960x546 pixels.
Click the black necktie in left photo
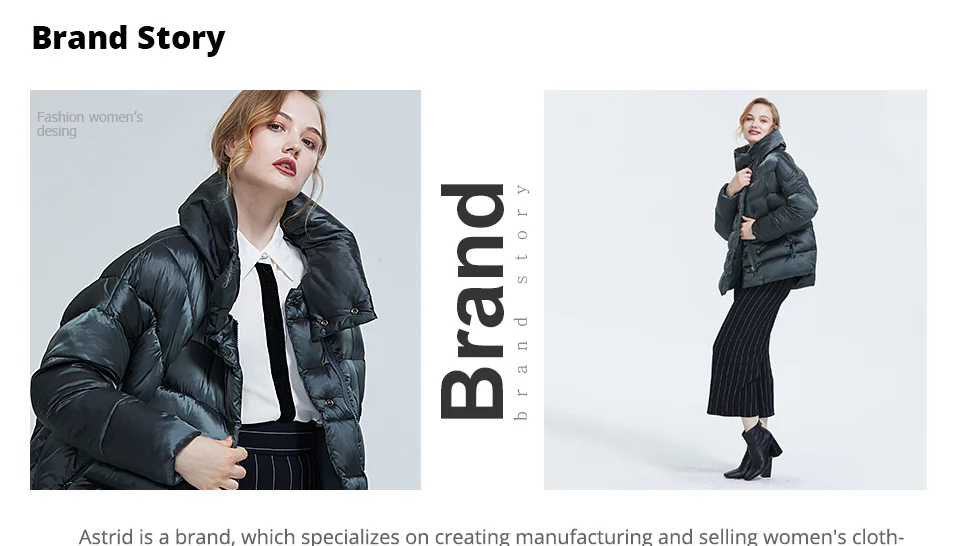click(x=277, y=341)
